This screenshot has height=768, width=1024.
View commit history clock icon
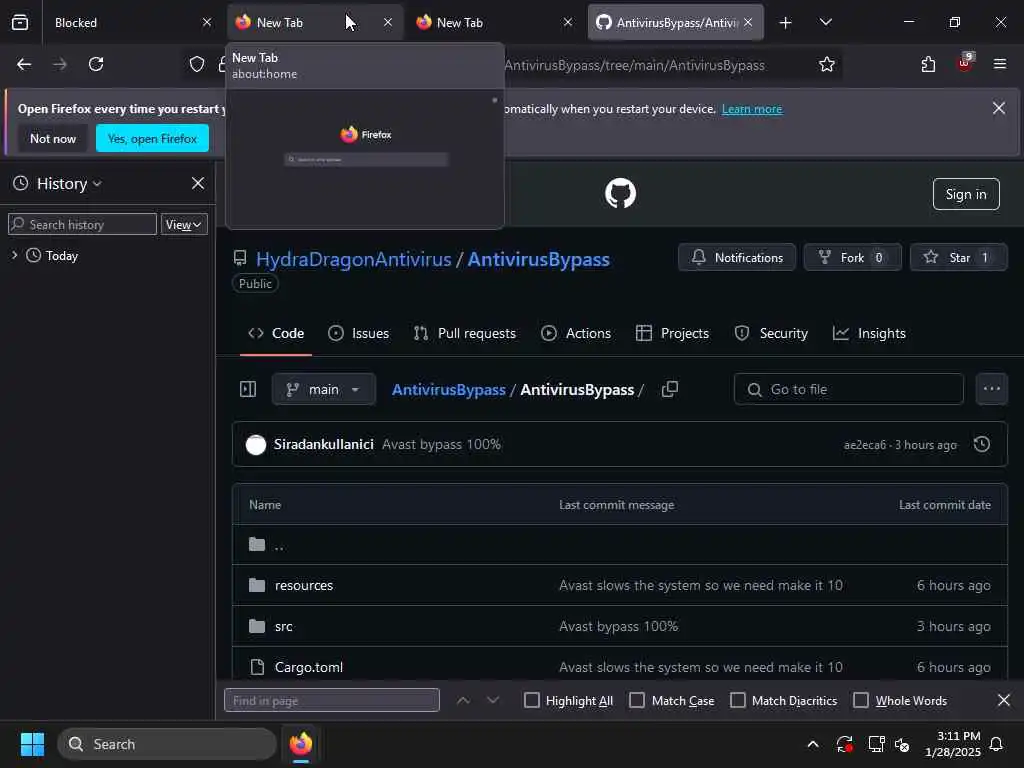[x=982, y=444]
